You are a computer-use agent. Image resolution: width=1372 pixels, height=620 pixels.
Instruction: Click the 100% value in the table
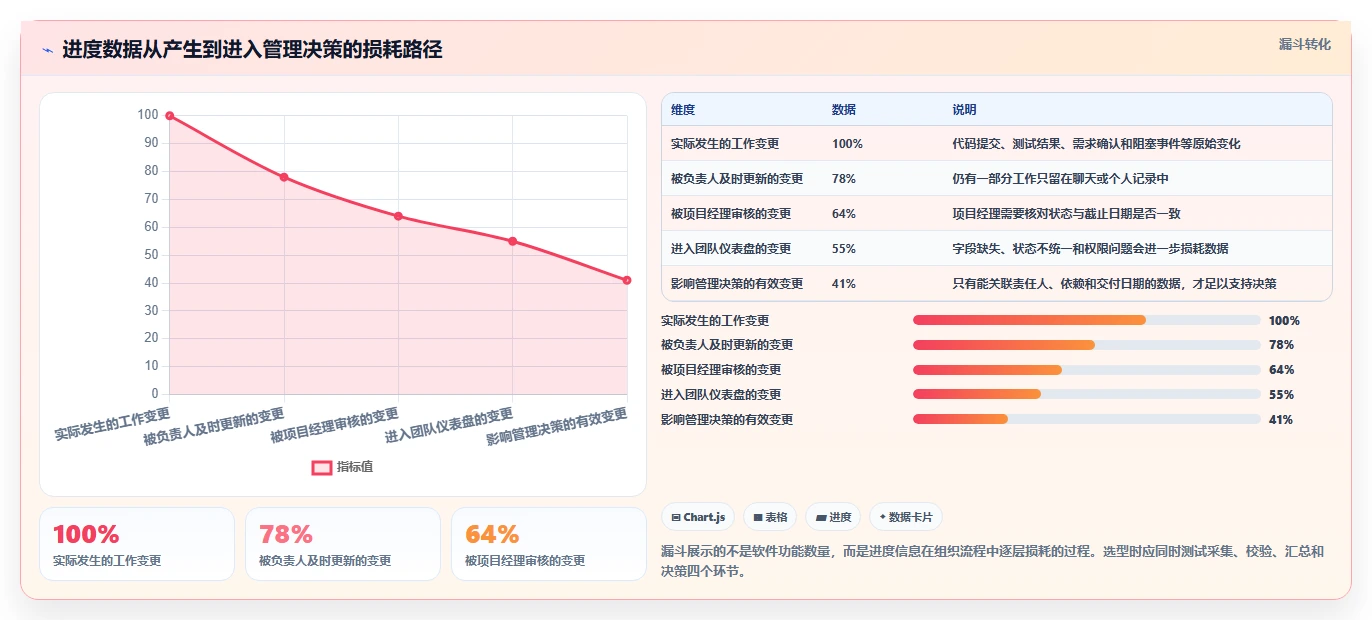click(847, 144)
